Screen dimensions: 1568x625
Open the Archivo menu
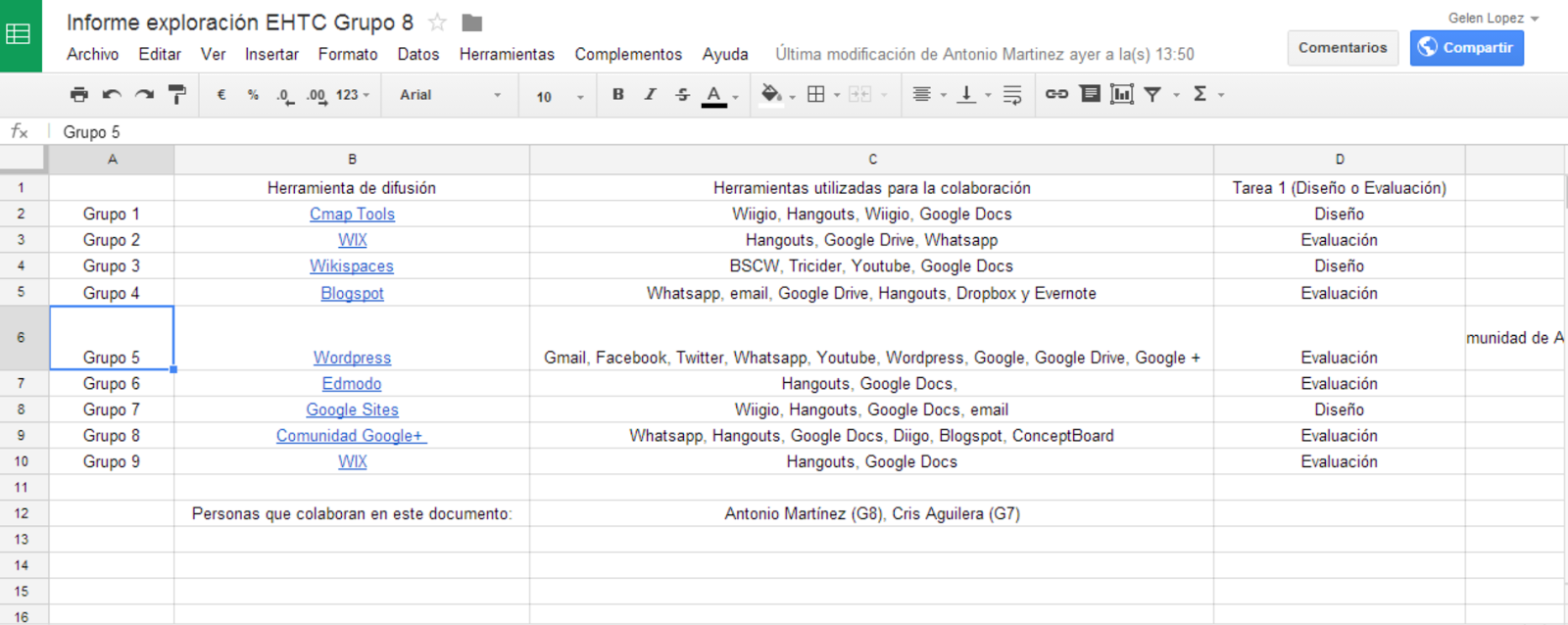tap(93, 55)
